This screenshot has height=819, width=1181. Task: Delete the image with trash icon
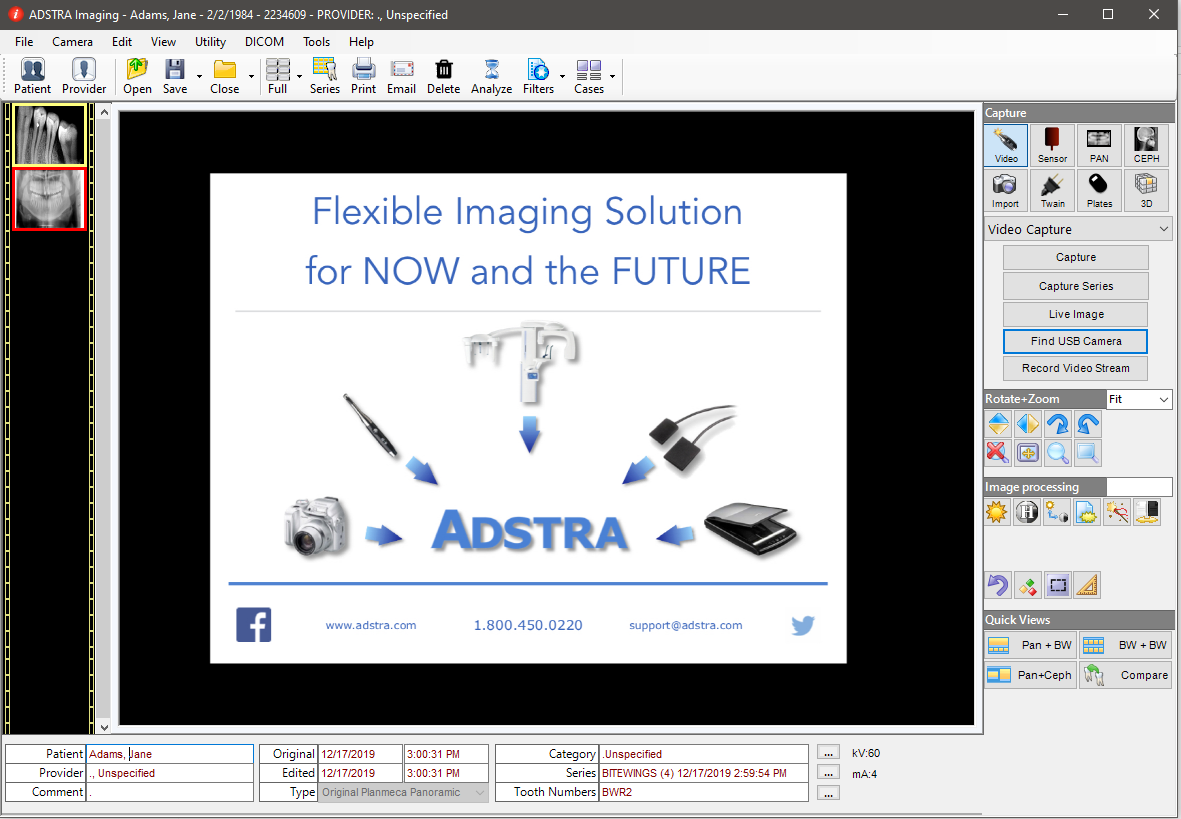[444, 76]
